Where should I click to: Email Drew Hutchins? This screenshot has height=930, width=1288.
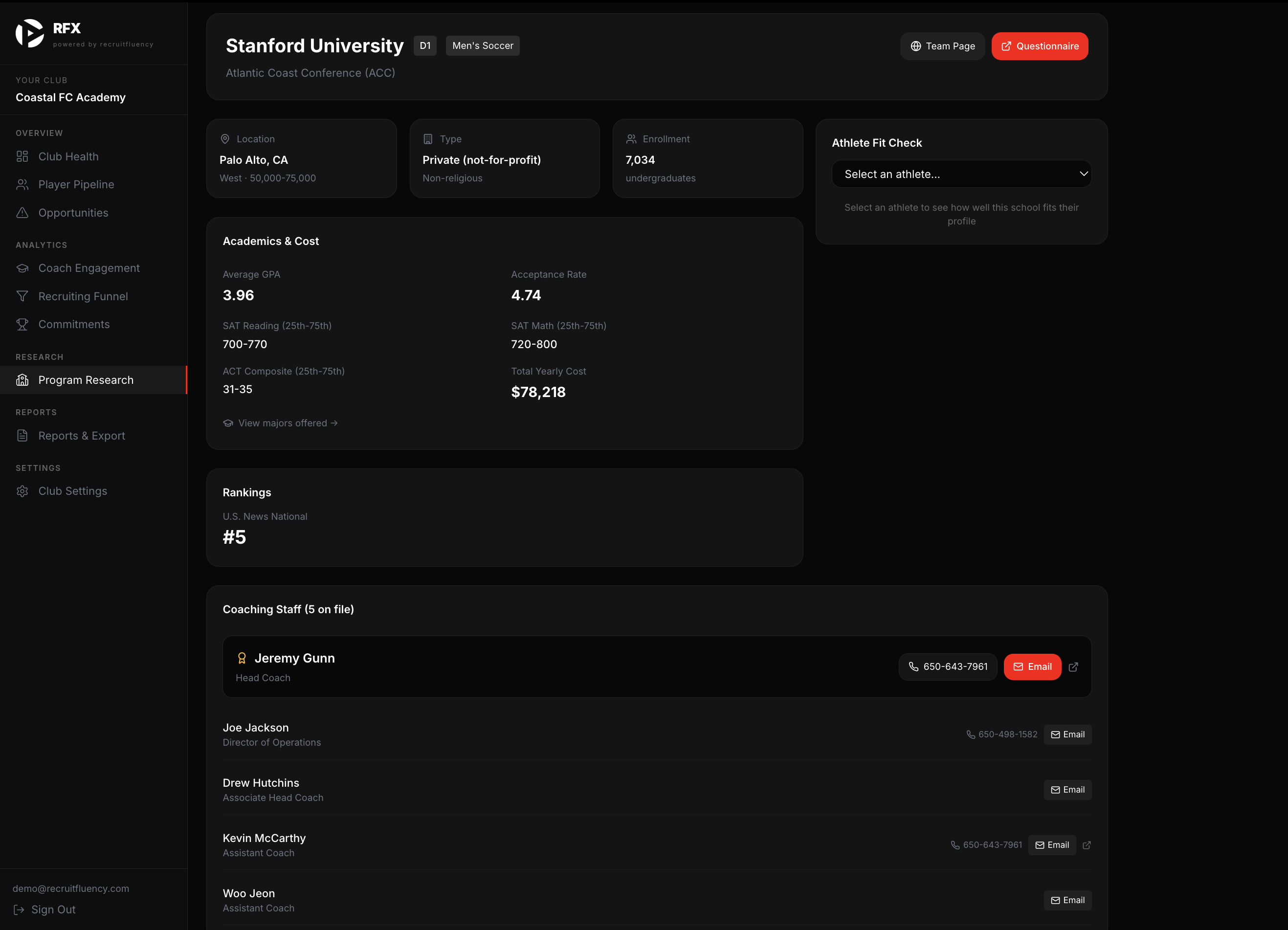click(1067, 790)
